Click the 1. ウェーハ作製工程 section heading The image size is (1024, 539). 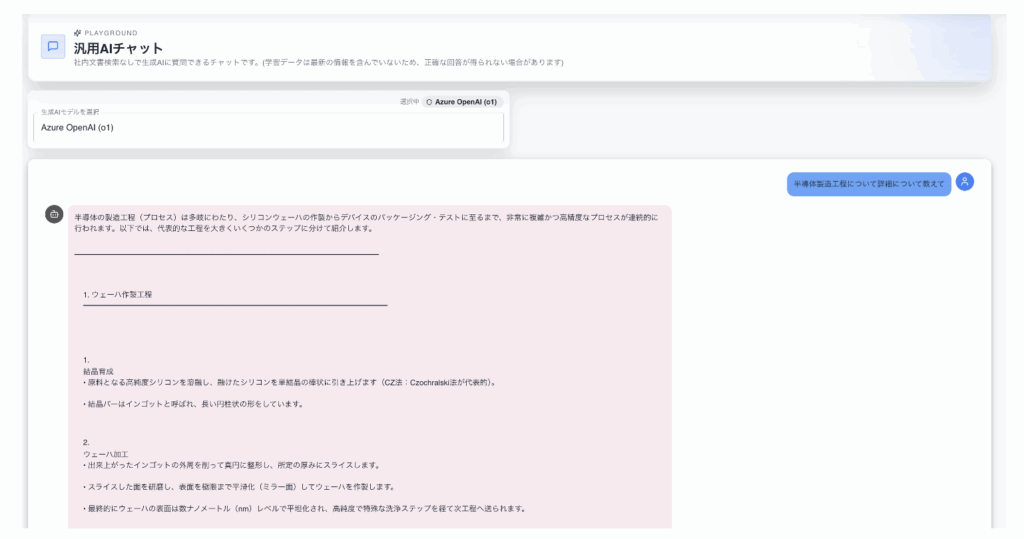[117, 294]
